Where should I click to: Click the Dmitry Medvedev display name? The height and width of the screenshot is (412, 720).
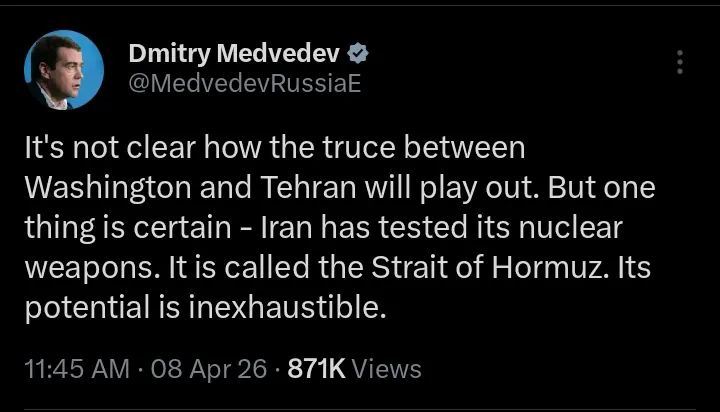coord(236,53)
